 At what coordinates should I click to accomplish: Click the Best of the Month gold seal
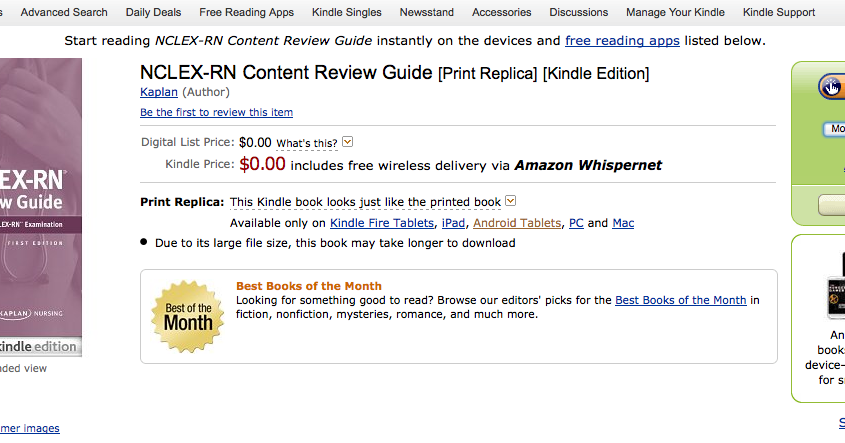[187, 315]
